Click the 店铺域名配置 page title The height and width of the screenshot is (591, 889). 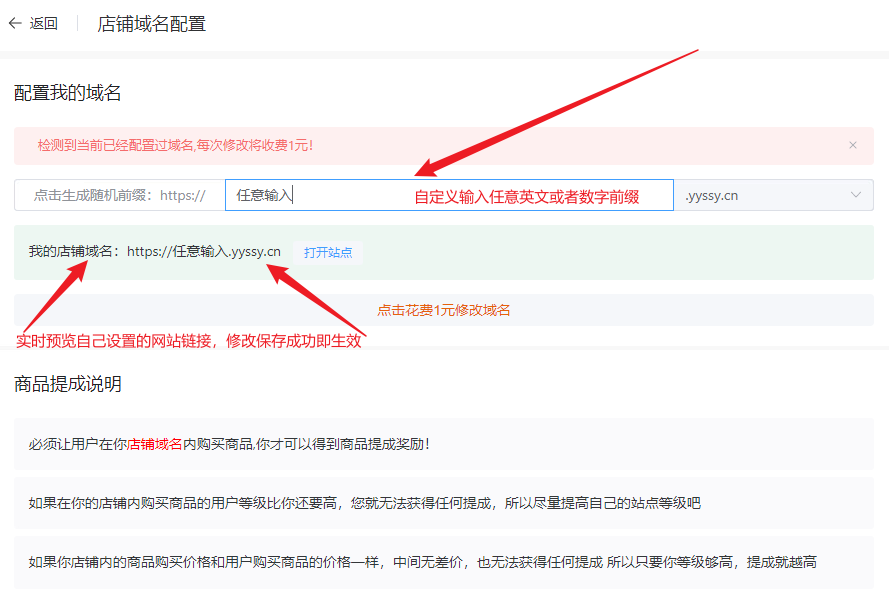pos(151,24)
